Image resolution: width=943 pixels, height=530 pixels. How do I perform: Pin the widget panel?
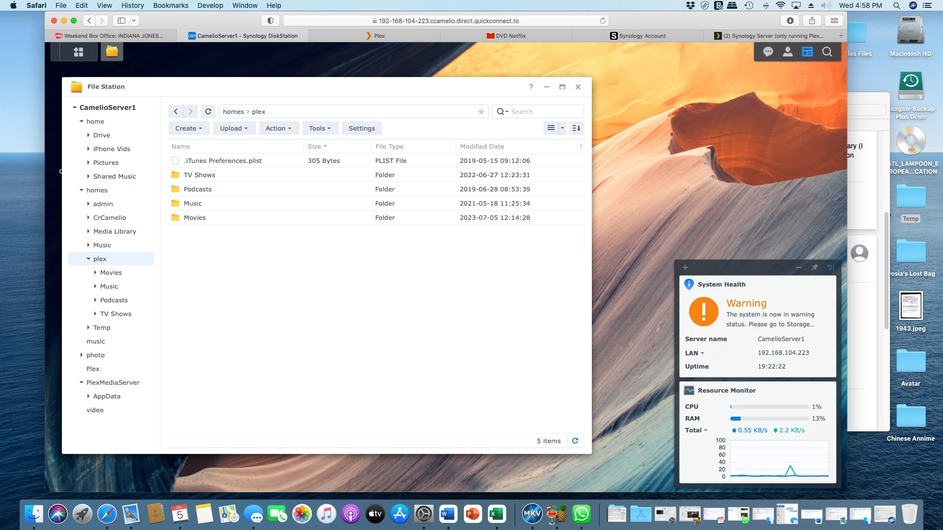tap(815, 267)
